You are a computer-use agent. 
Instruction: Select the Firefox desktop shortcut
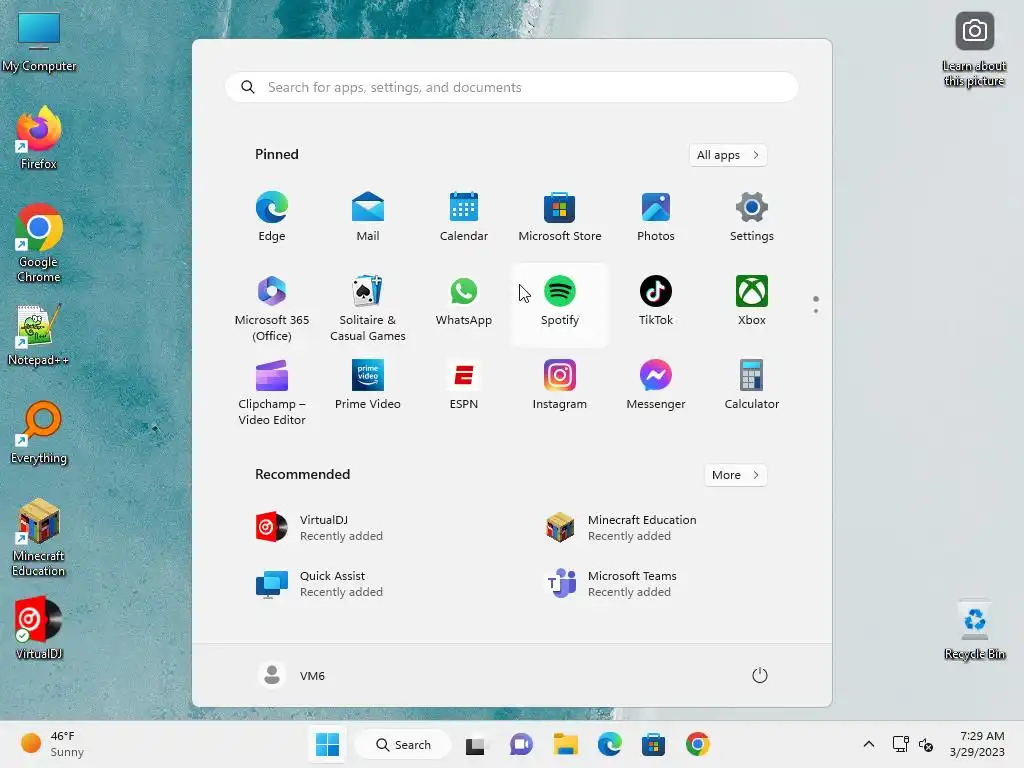tap(39, 138)
